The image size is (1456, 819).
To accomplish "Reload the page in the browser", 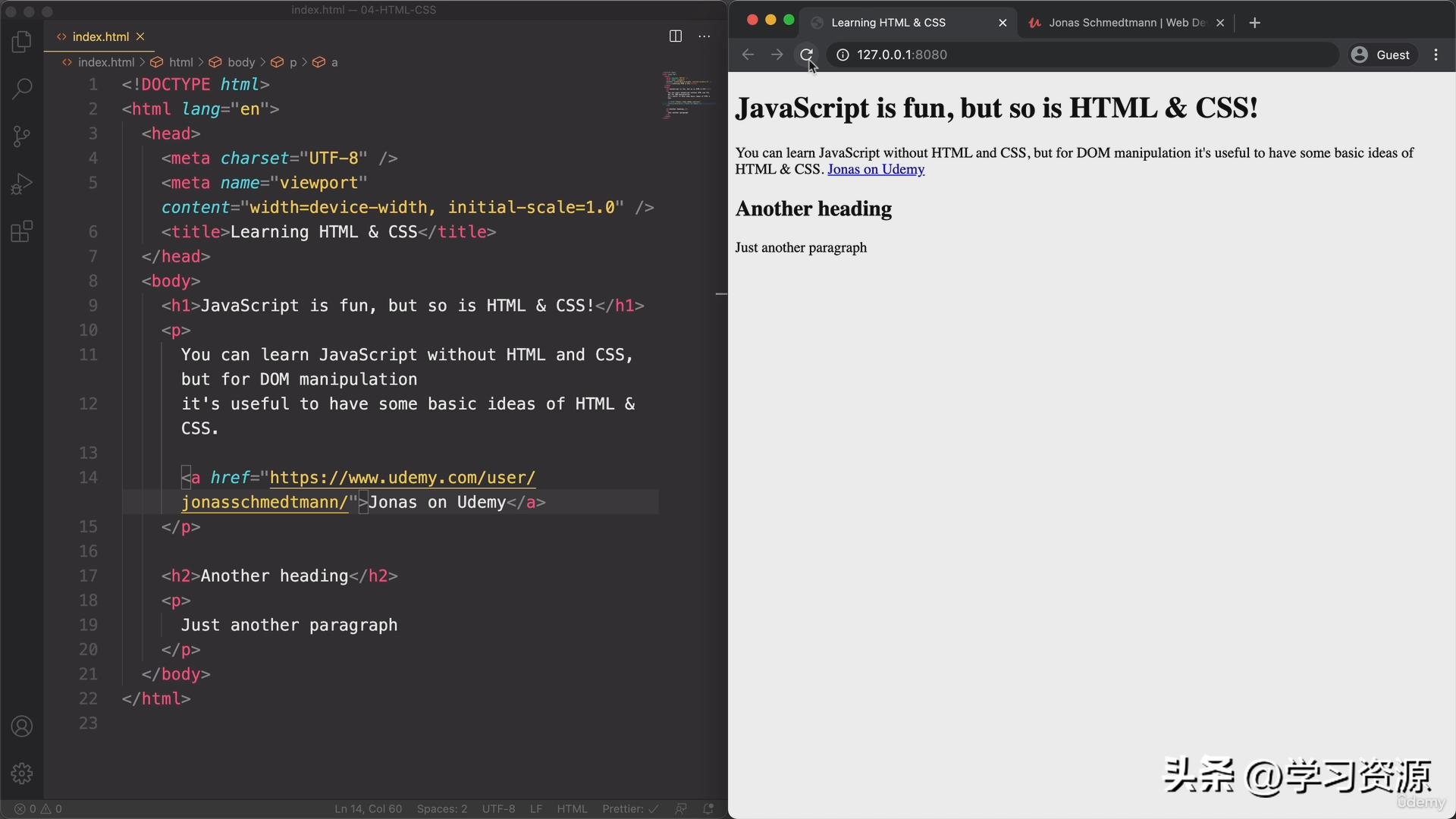I will (x=807, y=55).
